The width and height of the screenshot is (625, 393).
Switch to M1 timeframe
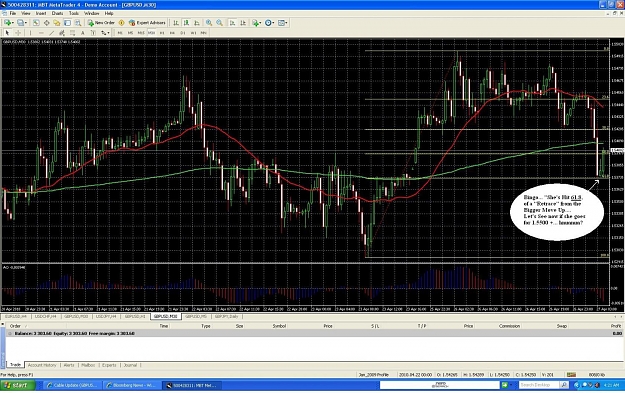(120, 33)
